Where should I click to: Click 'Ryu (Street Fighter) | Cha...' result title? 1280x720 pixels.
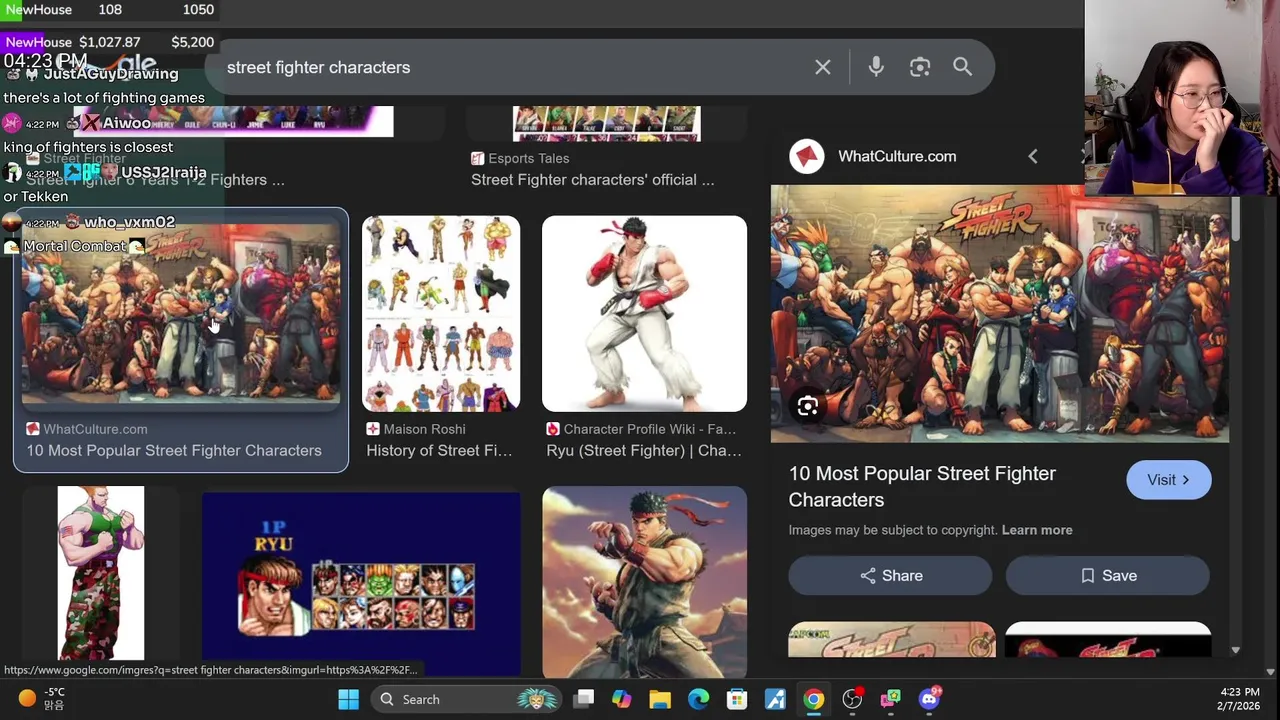pos(644,451)
